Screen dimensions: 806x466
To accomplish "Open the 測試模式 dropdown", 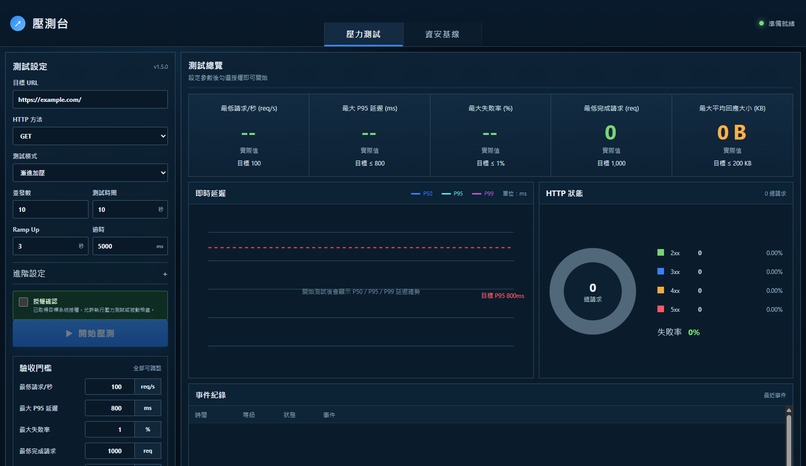I will 90,173.
